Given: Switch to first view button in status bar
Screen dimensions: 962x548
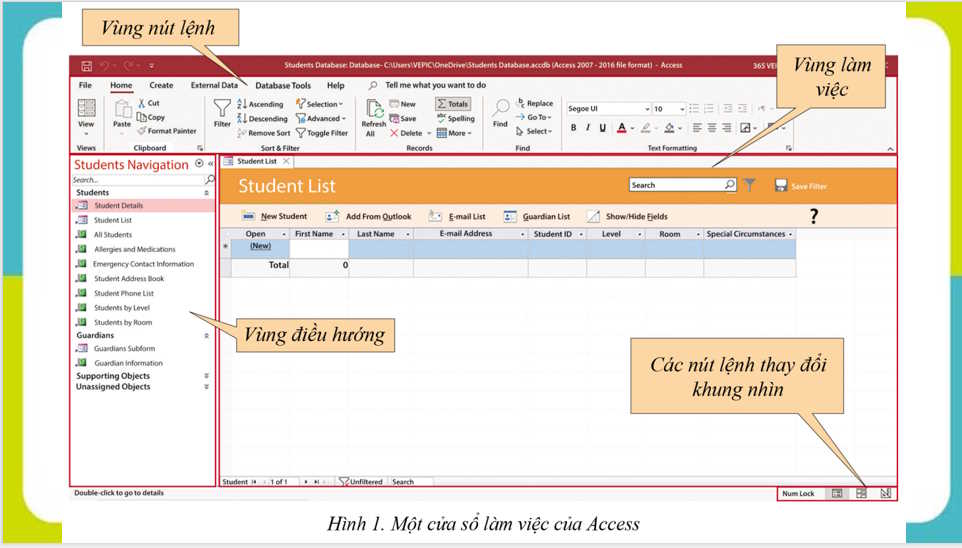Looking at the screenshot, I should [x=837, y=493].
